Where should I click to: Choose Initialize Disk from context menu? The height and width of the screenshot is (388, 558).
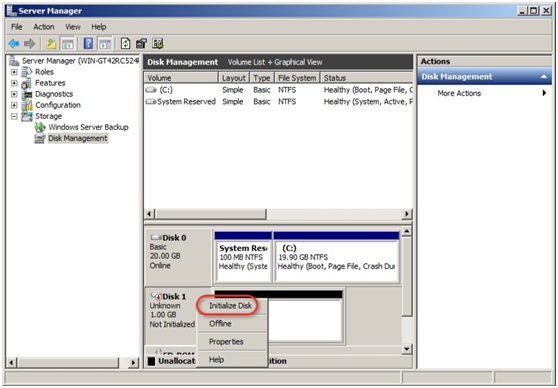pyautogui.click(x=230, y=305)
